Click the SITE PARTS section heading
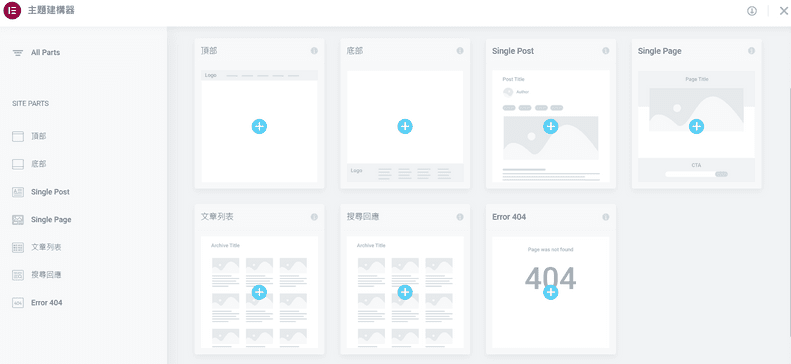 (x=30, y=103)
